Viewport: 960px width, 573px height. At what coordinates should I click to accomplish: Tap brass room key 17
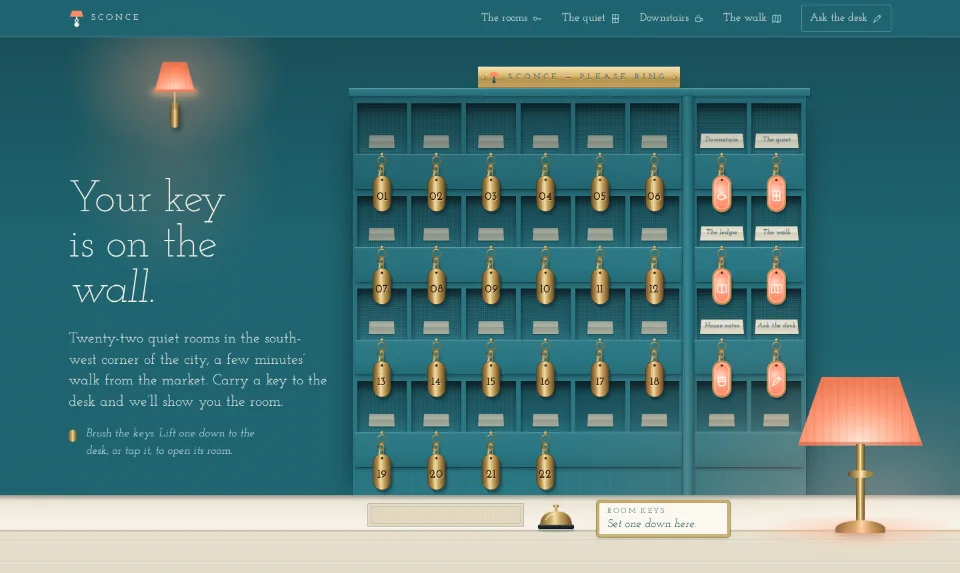(599, 380)
